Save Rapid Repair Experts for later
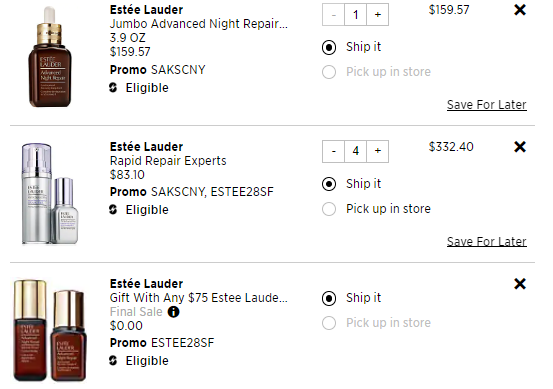Viewport: 553px width, 389px height. point(487,242)
